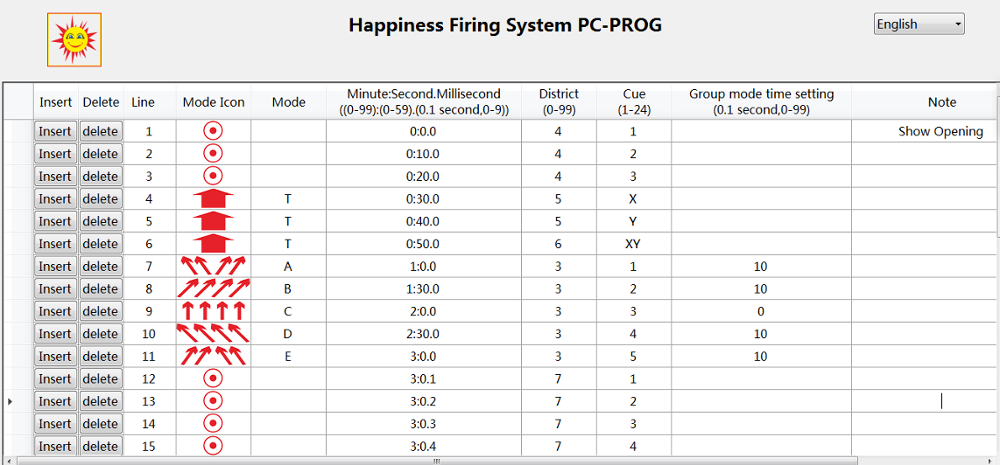Open the English language dropdown
1000x465 pixels.
919,24
